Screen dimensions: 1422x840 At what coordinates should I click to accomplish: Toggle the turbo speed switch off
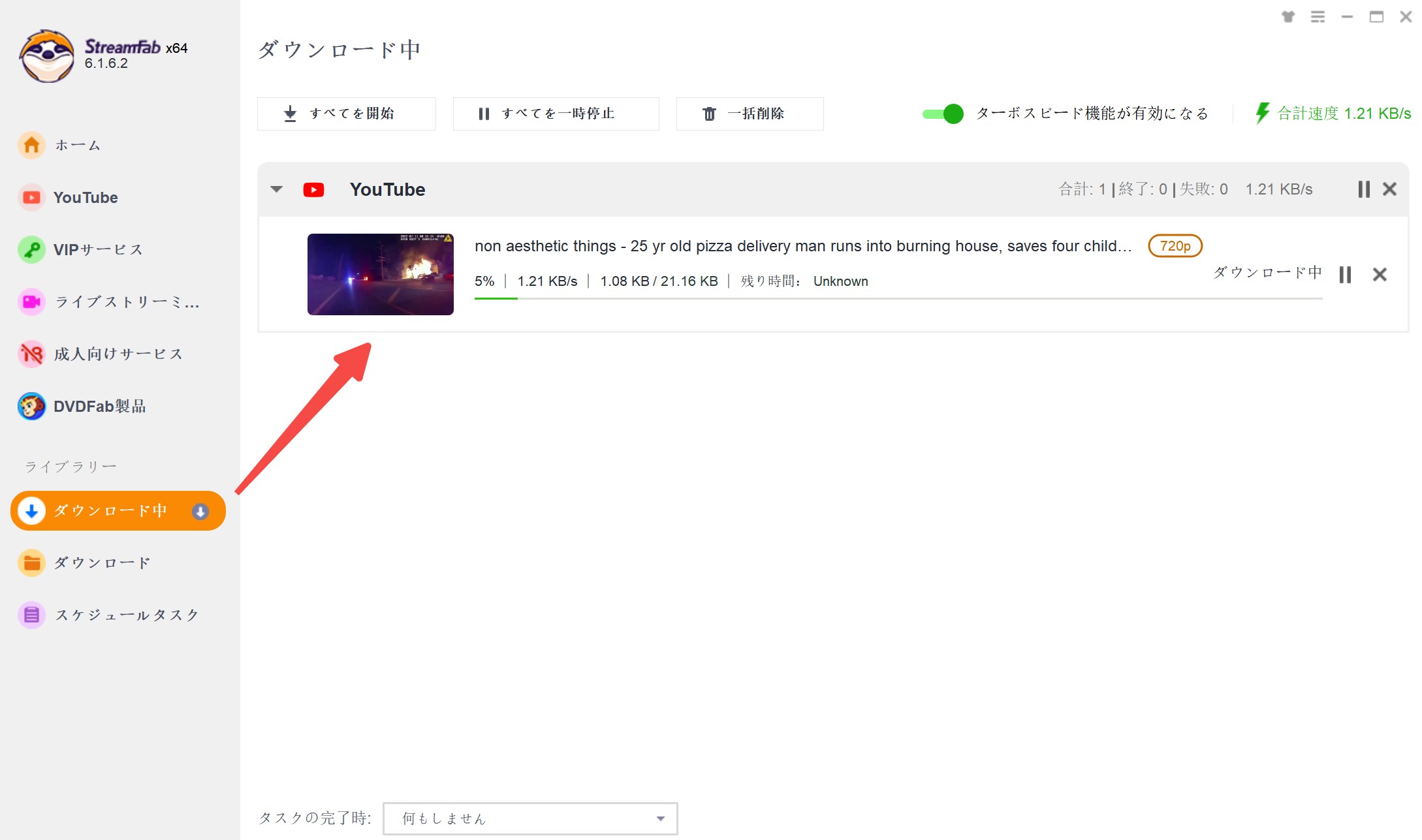click(x=943, y=114)
